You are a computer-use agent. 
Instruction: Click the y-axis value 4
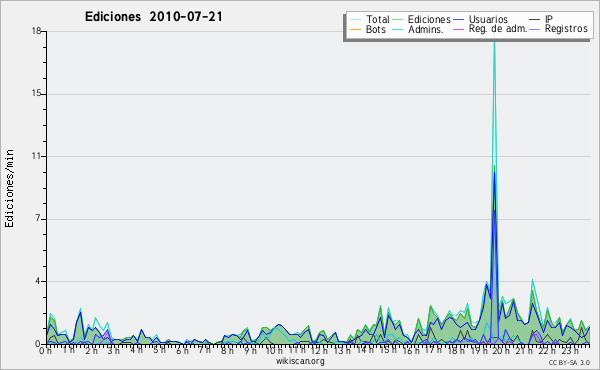pos(38,282)
